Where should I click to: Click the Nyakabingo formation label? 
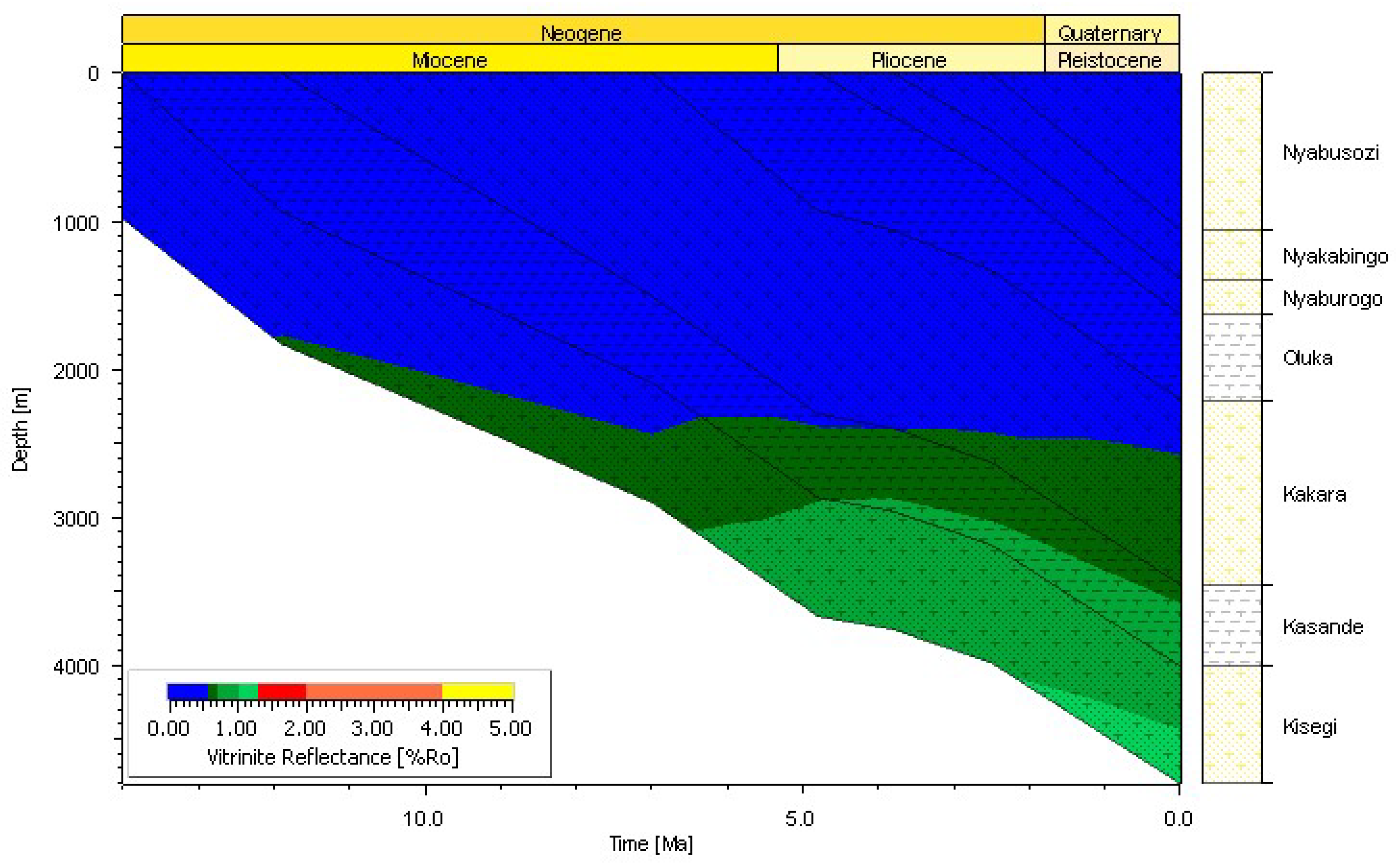click(1335, 256)
